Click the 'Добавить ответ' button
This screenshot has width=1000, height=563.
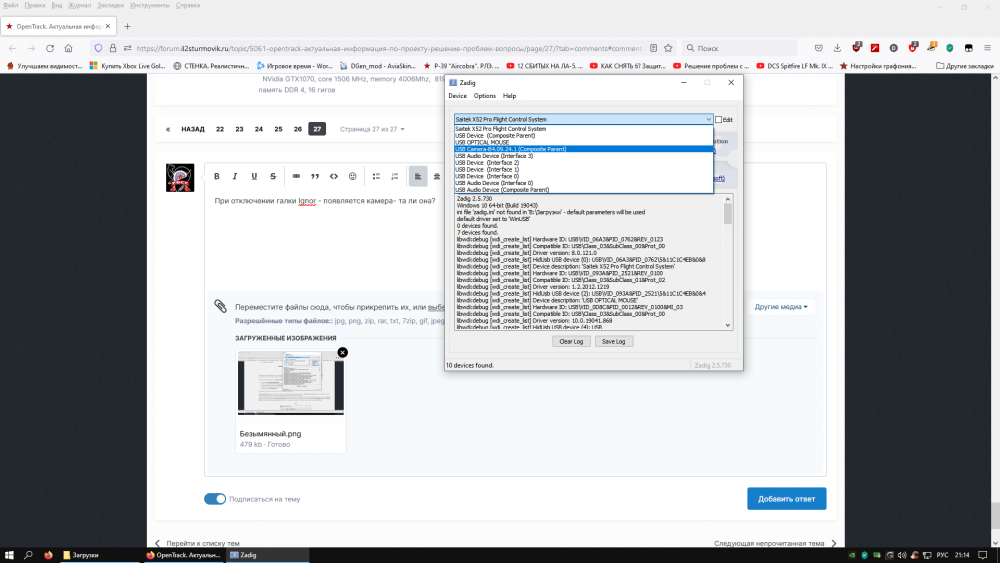[786, 499]
